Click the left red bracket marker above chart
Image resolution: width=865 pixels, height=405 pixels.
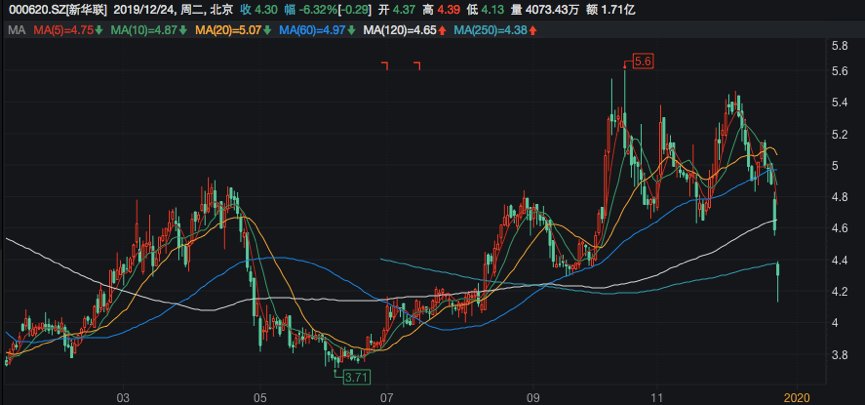coord(384,66)
